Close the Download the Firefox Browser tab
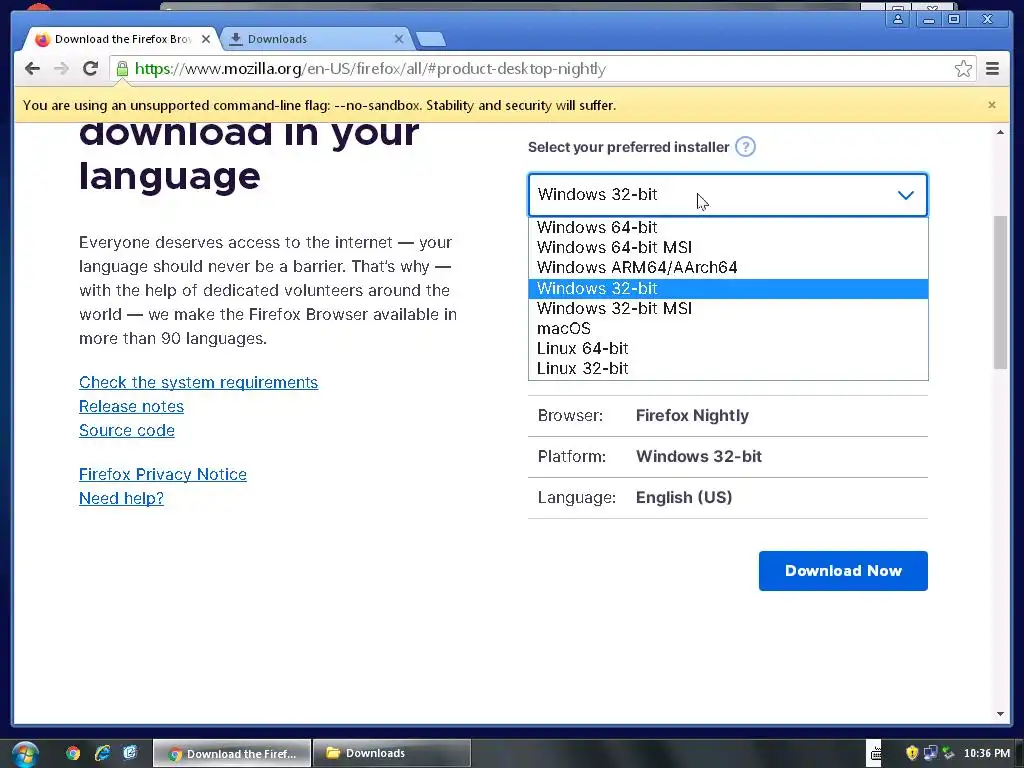The image size is (1024, 768). point(206,39)
